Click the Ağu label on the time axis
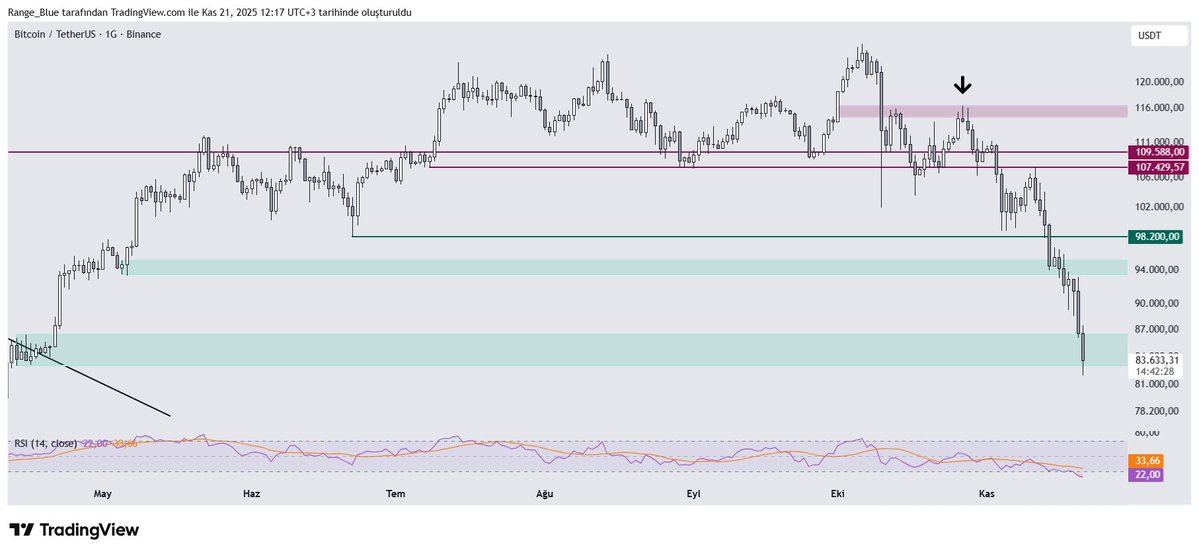1199x554 pixels. pyautogui.click(x=544, y=494)
